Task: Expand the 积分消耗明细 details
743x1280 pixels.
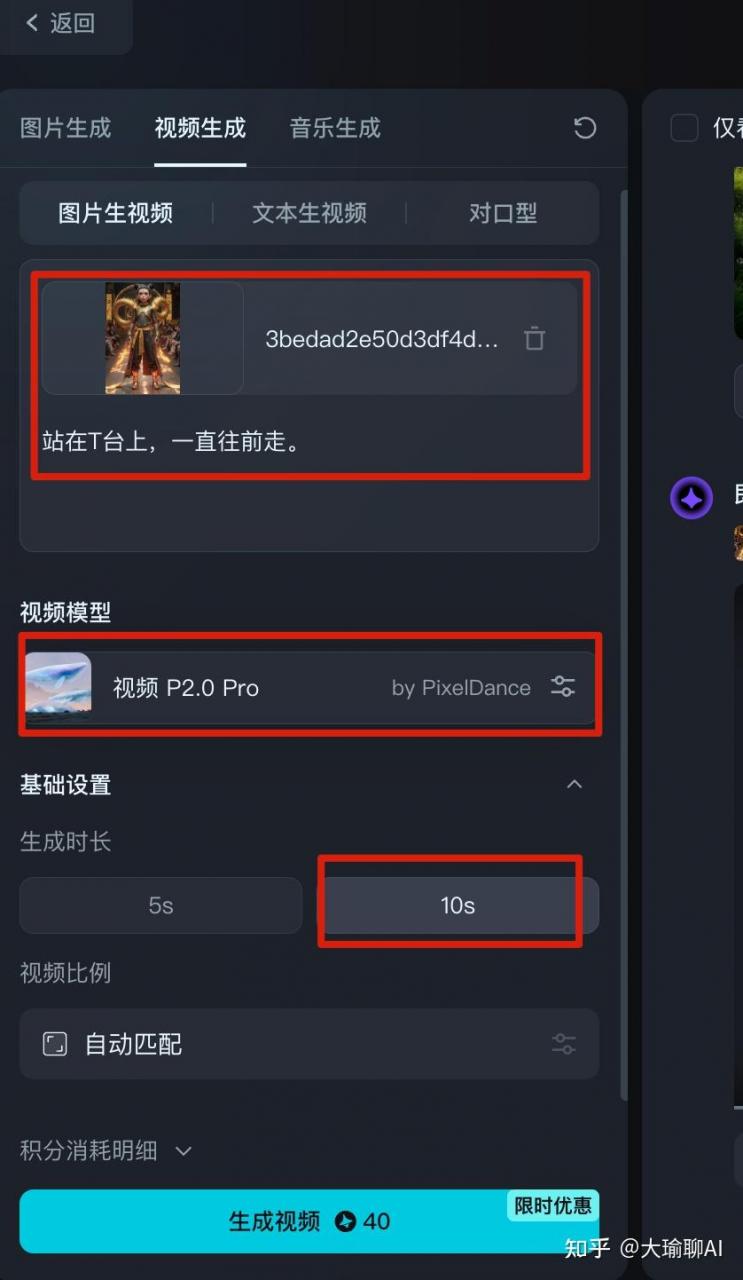Action: coord(105,1150)
